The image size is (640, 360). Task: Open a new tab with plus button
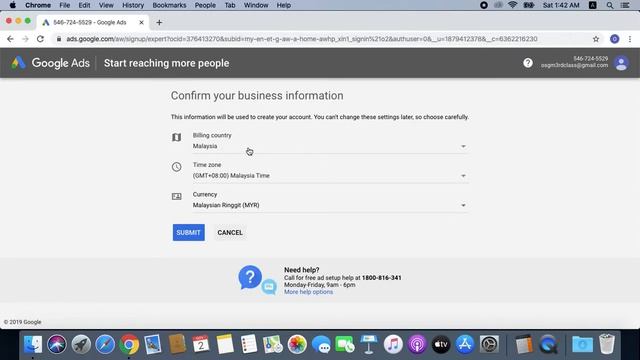[159, 22]
